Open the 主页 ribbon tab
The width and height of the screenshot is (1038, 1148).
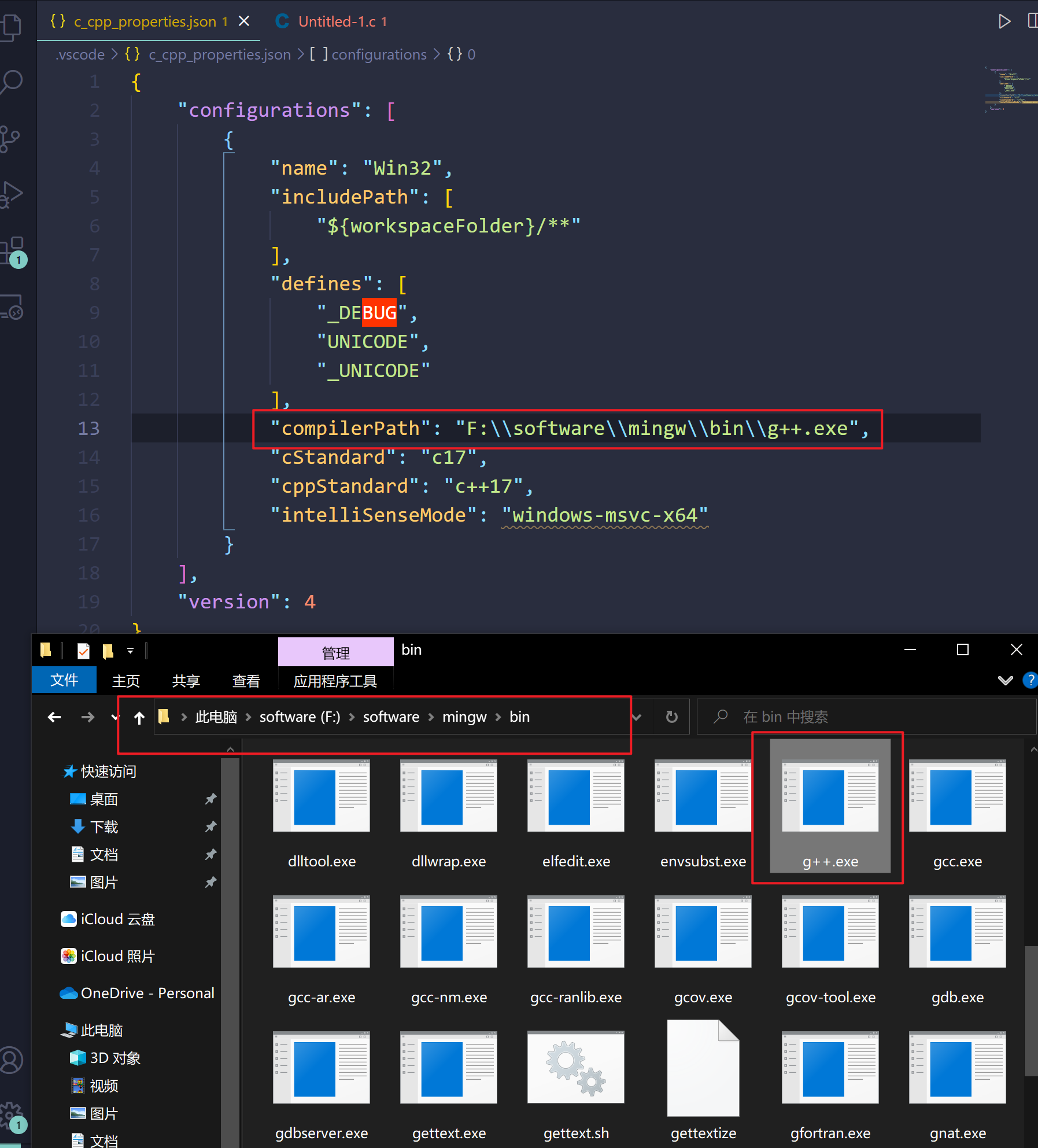click(x=126, y=681)
